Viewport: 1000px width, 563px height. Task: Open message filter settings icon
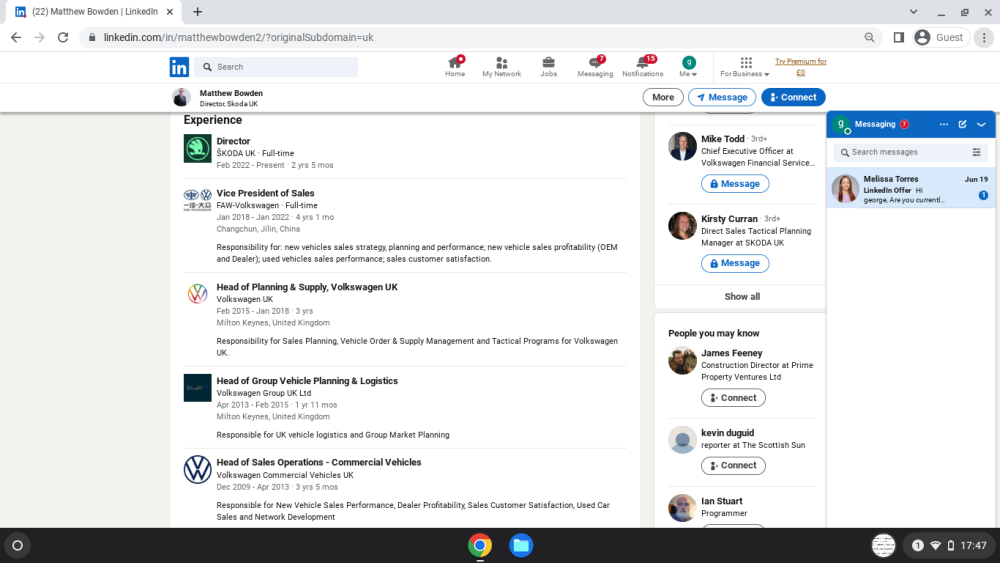976,152
